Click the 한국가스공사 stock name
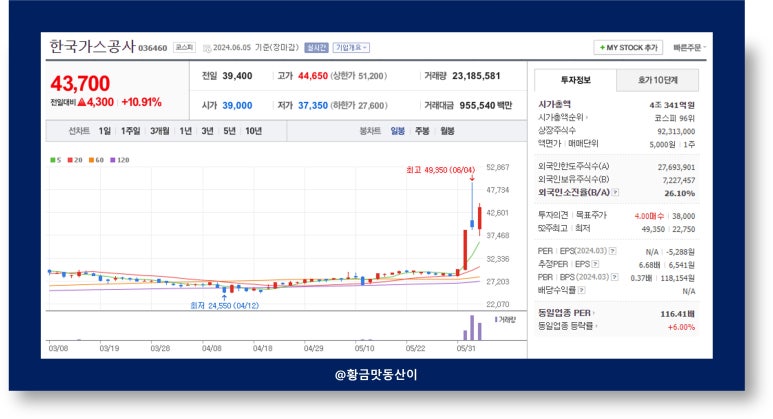773x419 pixels. point(92,46)
